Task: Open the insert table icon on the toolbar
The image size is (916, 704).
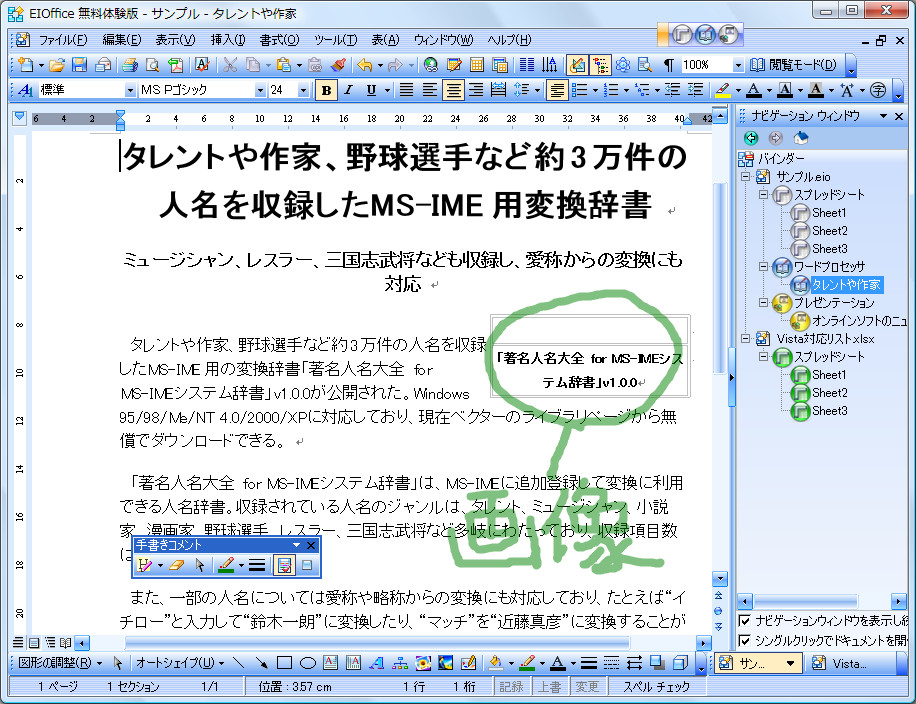Action: [x=475, y=65]
